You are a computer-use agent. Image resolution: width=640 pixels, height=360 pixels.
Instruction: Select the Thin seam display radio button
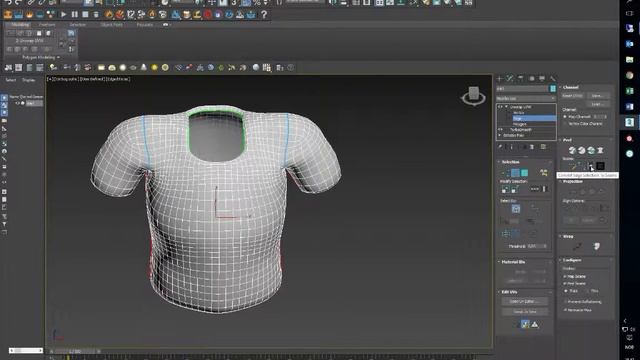coord(588,291)
